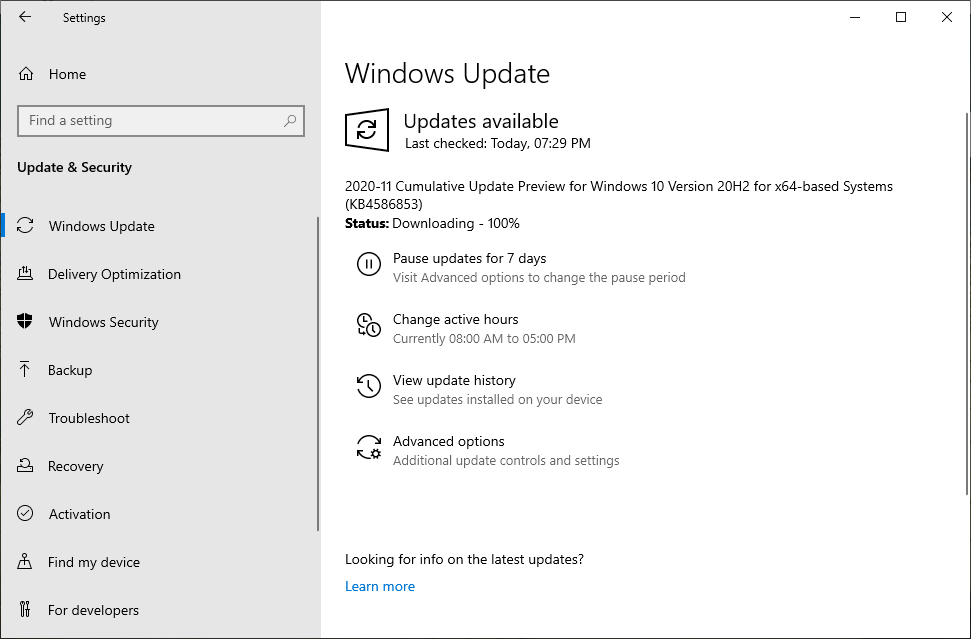Click the Windows Update page title

[x=447, y=73]
